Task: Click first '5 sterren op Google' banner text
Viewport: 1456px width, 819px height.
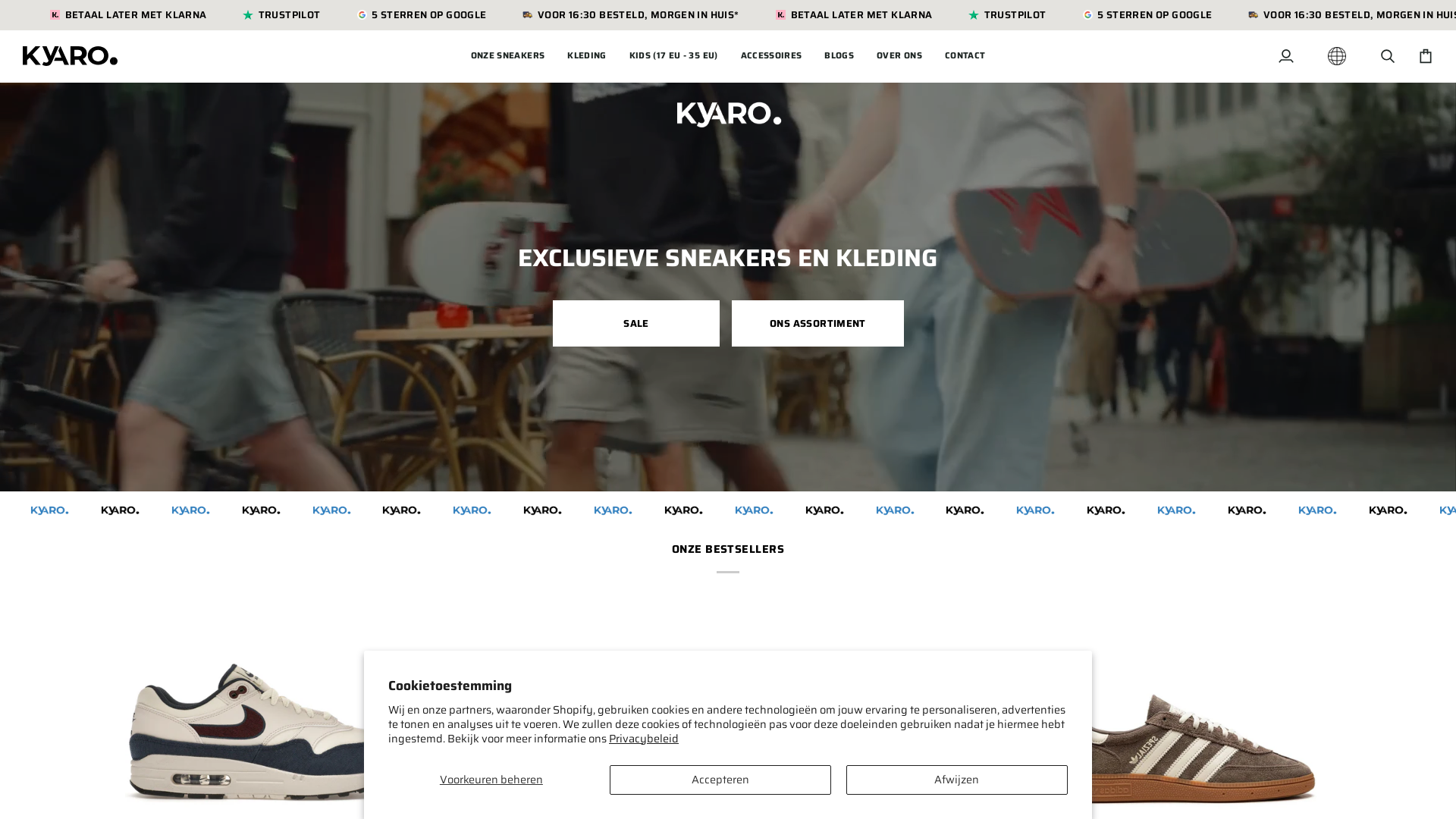Action: (428, 15)
